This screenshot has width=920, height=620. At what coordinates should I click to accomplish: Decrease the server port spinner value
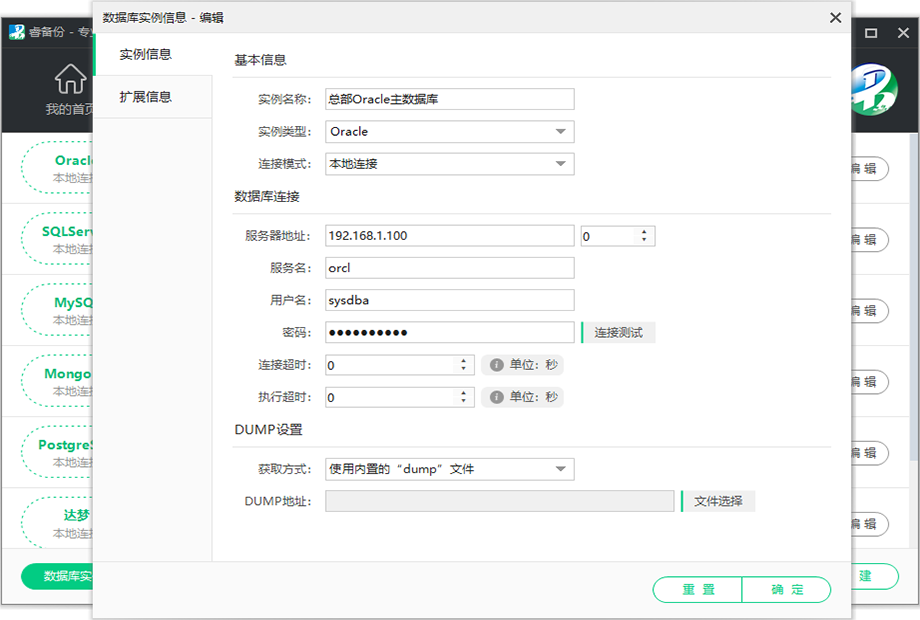click(x=644, y=240)
